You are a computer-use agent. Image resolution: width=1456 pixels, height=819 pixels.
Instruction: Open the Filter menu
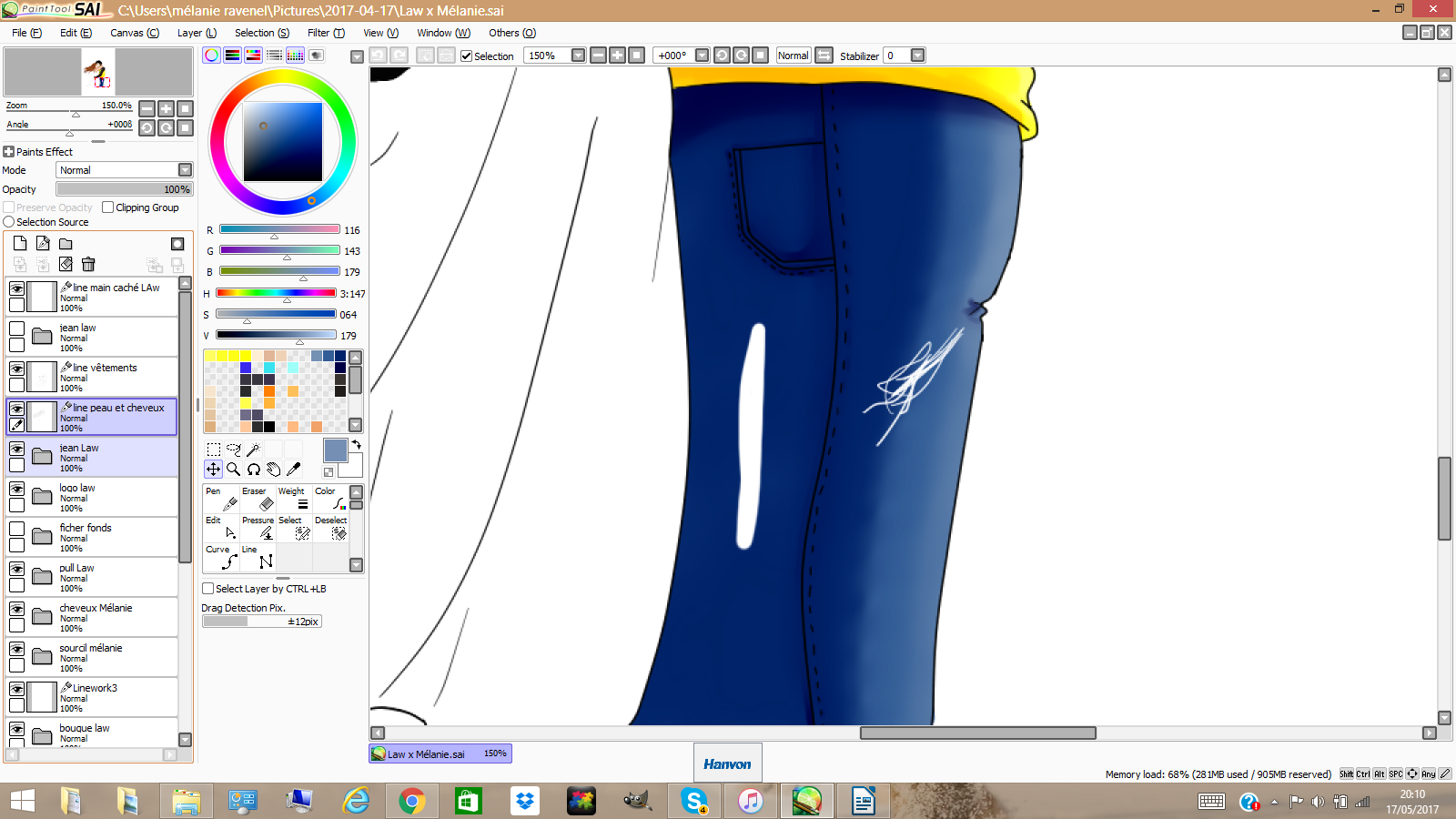326,33
